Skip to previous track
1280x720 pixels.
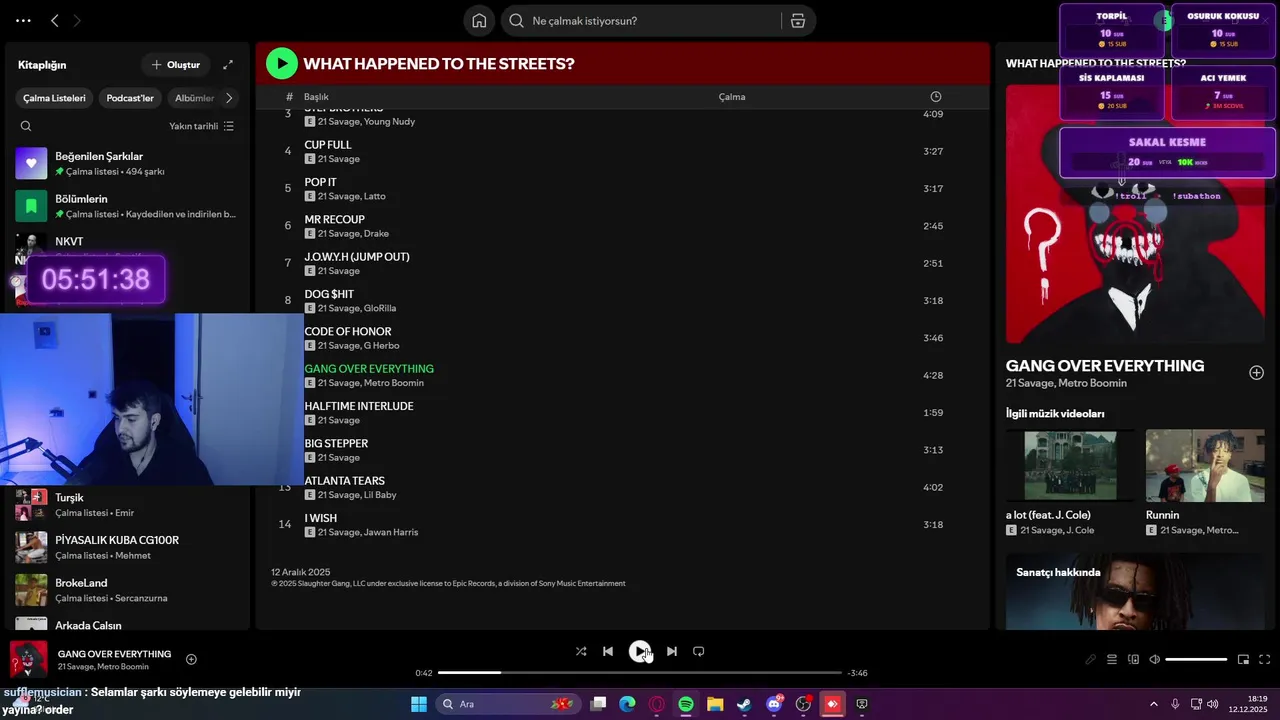click(x=608, y=651)
